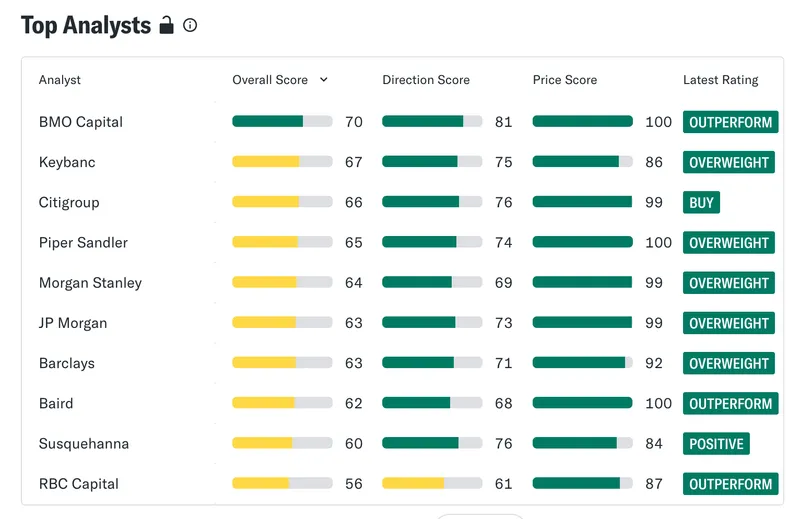Screen dimensions: 800x519
Task: Click Barclays' price score value 92
Action: (654, 363)
